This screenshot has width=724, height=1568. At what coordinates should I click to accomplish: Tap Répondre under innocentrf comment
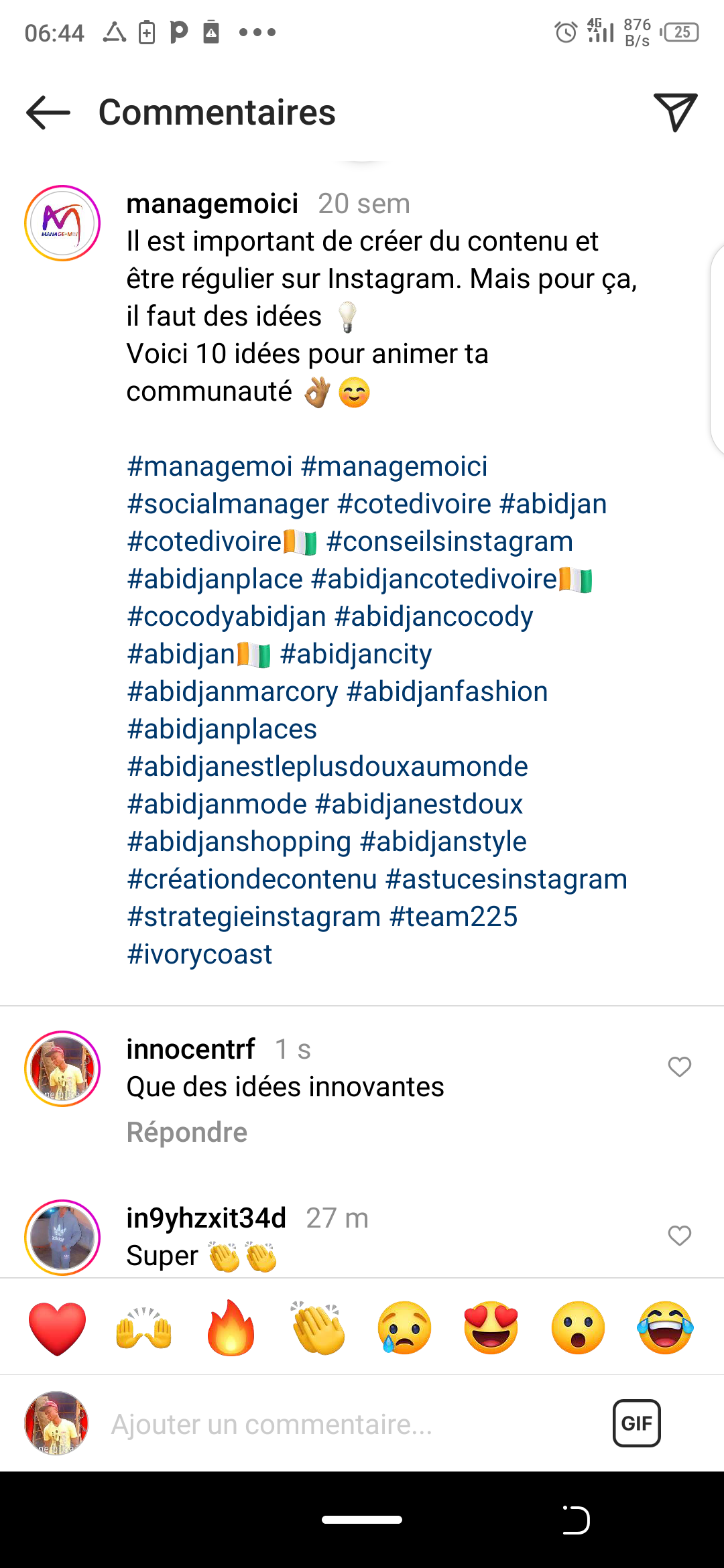[x=187, y=1132]
